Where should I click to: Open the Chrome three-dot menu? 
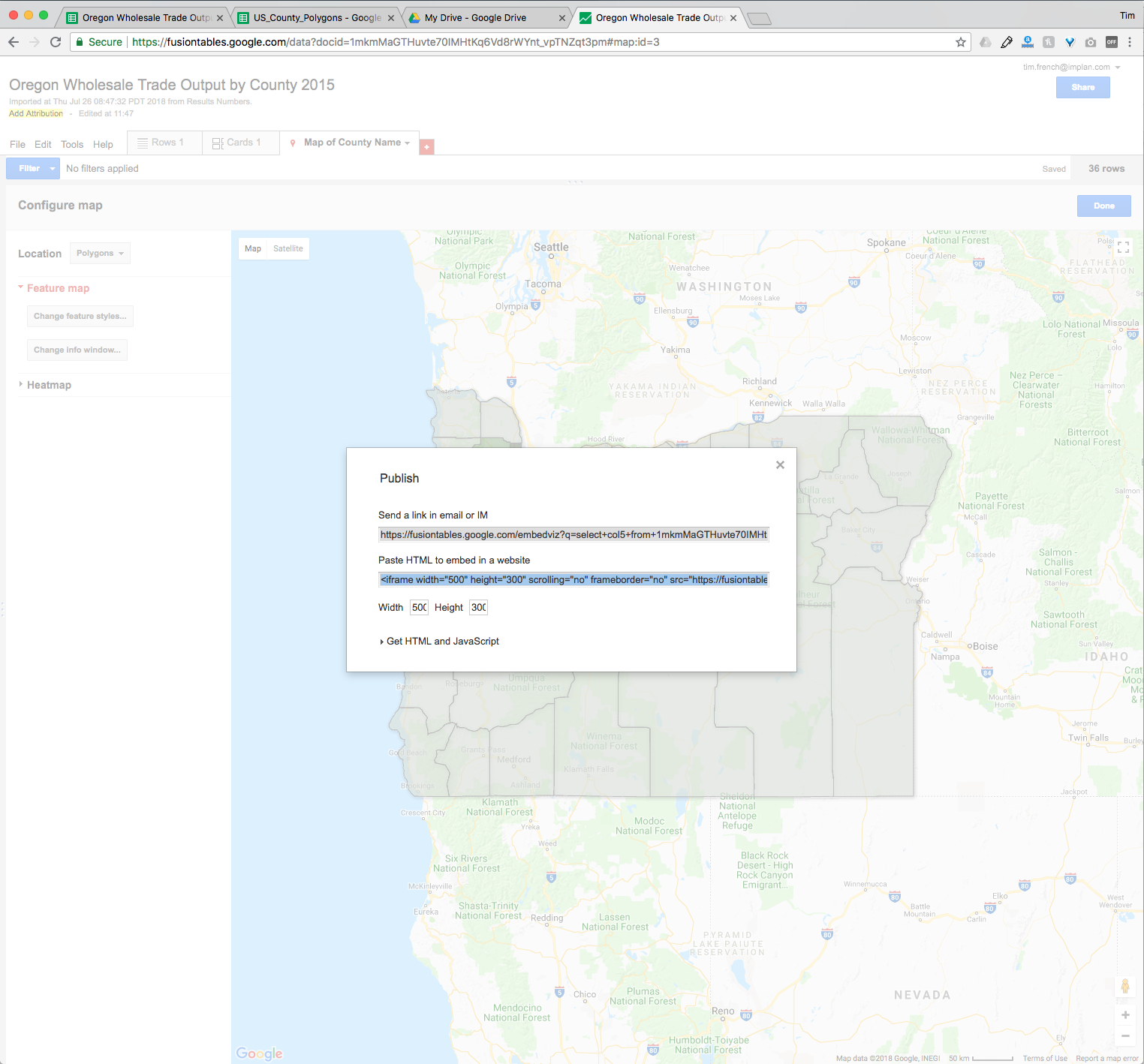point(1130,42)
